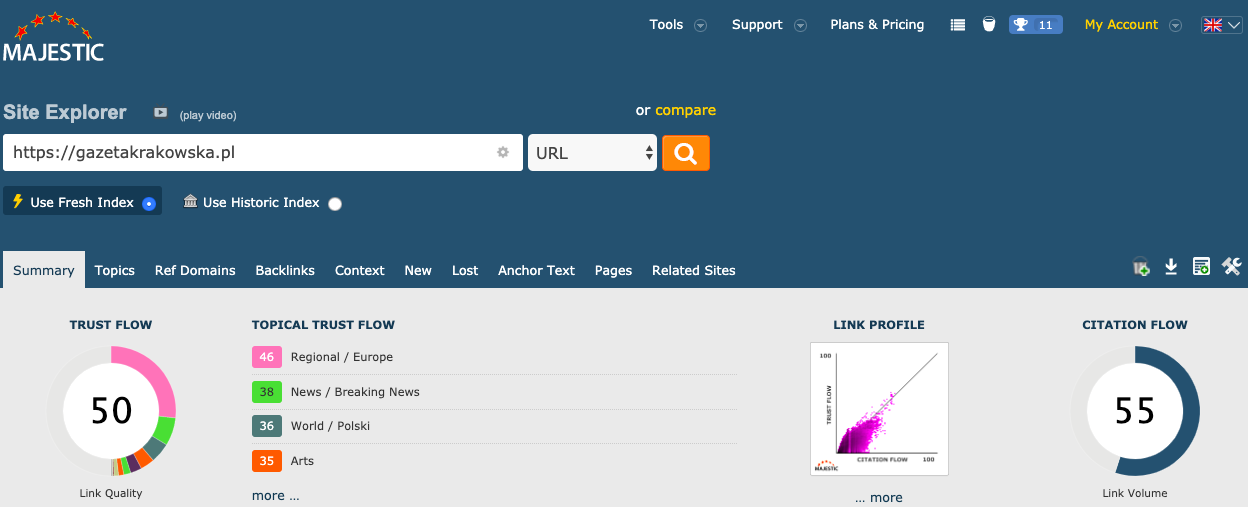The height and width of the screenshot is (507, 1248).
Task: Click the Link Quality label
Action: (x=111, y=493)
